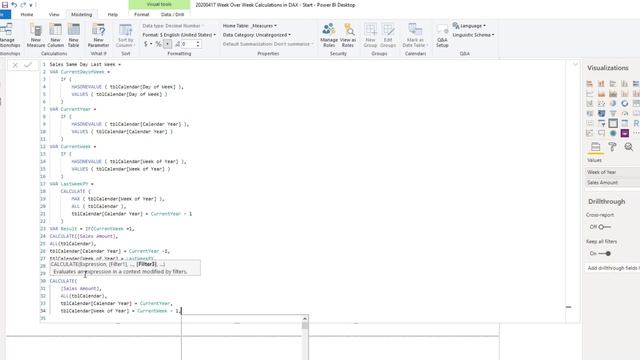Collapse the formula bar with the chevron
This screenshot has width=640, height=360.
[575, 64]
